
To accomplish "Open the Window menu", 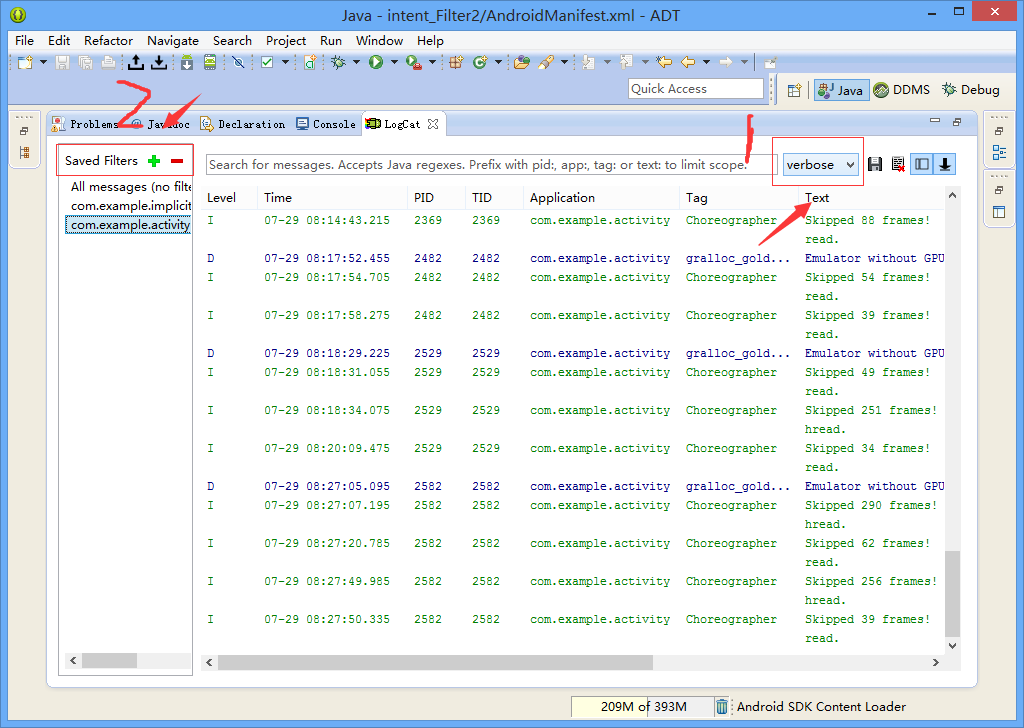I will 379,40.
